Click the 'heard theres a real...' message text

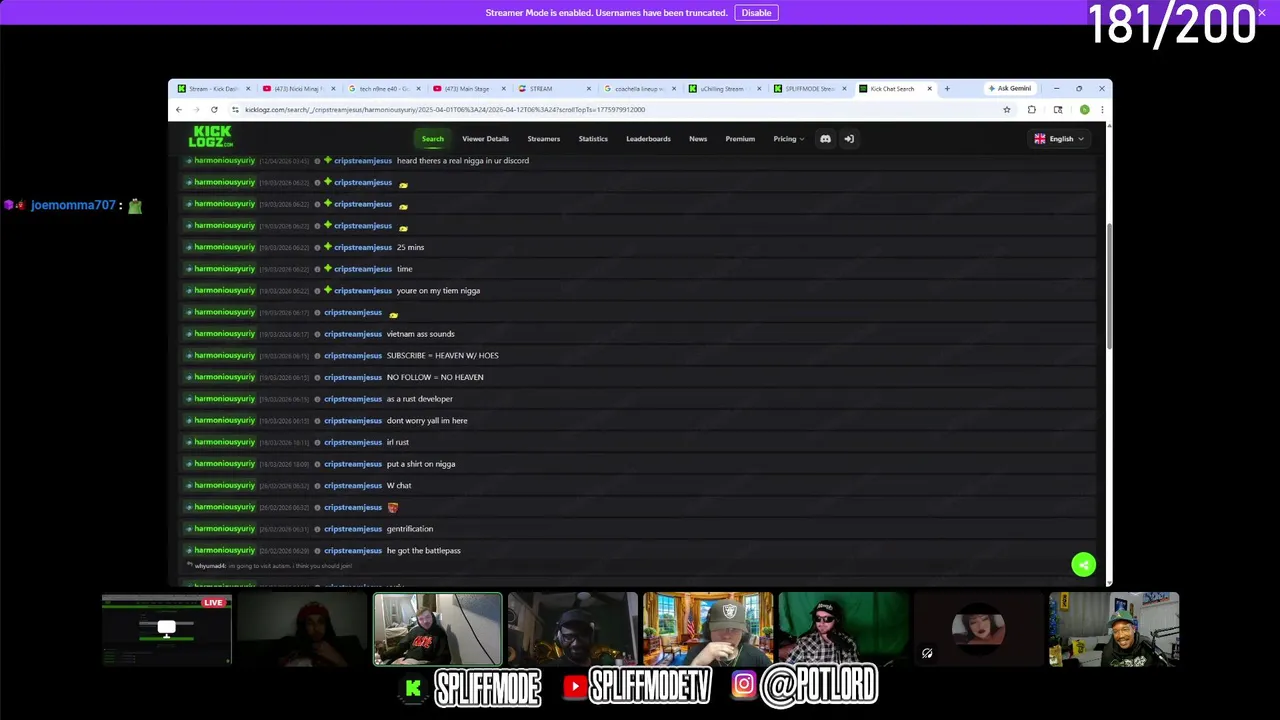(x=463, y=161)
